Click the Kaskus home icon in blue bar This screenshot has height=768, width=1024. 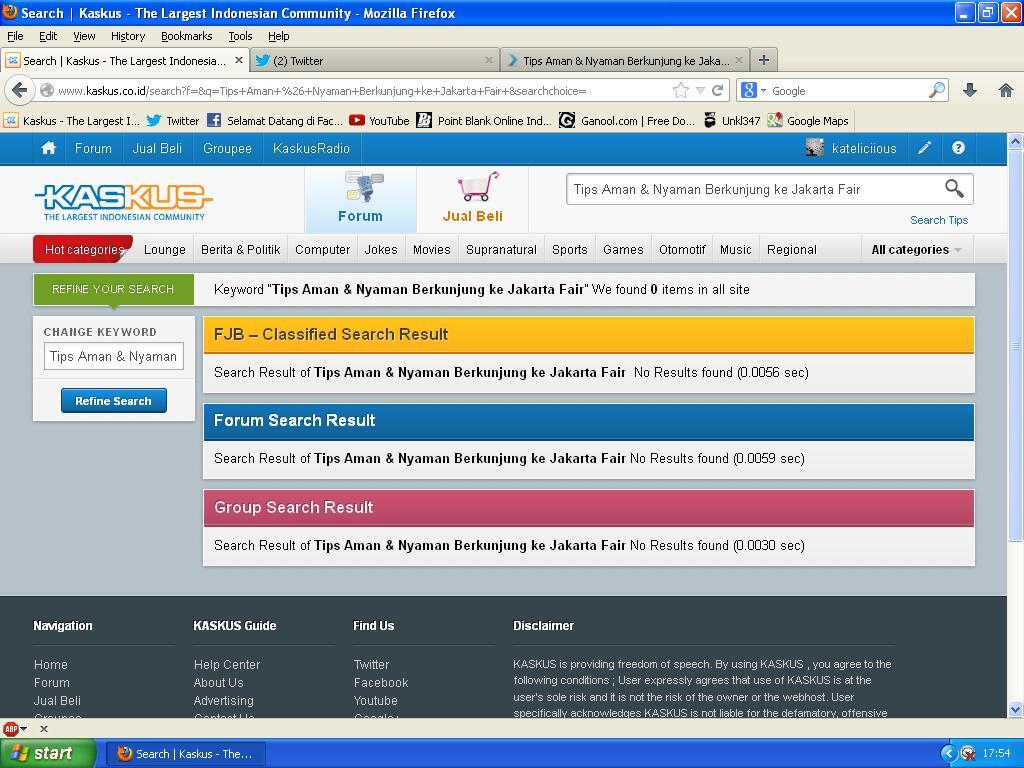click(x=48, y=148)
